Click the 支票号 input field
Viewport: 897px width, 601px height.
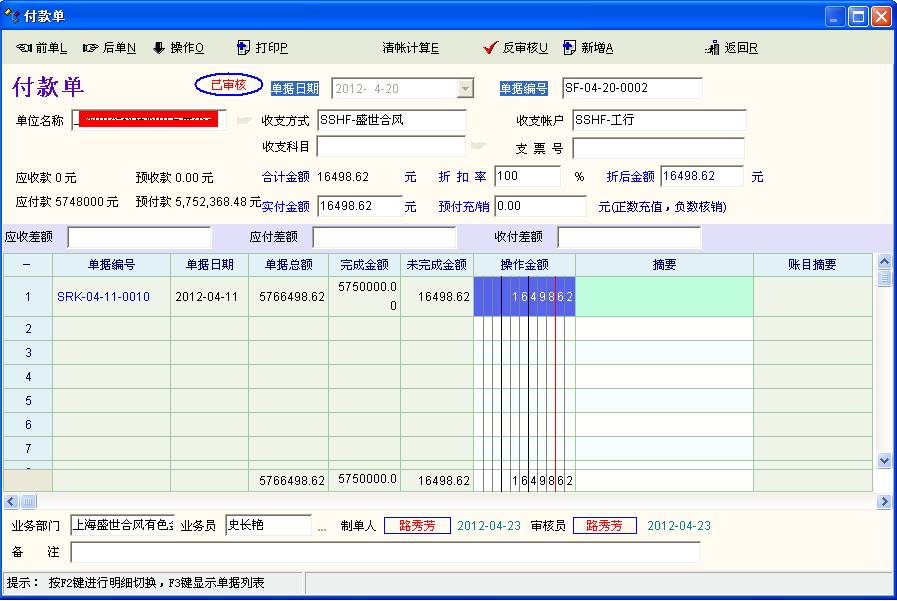pos(658,148)
